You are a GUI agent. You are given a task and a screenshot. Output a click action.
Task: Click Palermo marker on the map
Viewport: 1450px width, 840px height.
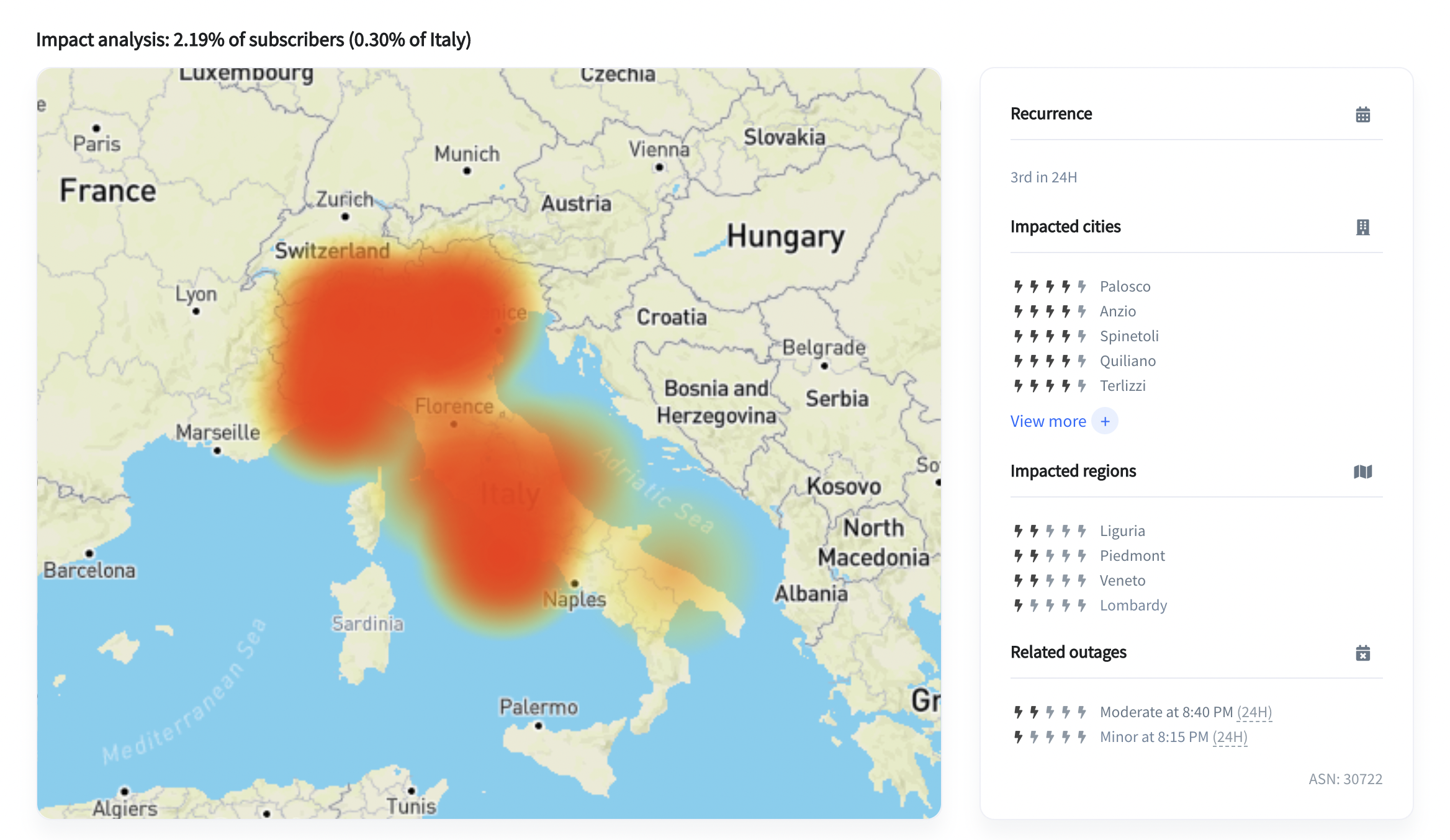point(538,725)
